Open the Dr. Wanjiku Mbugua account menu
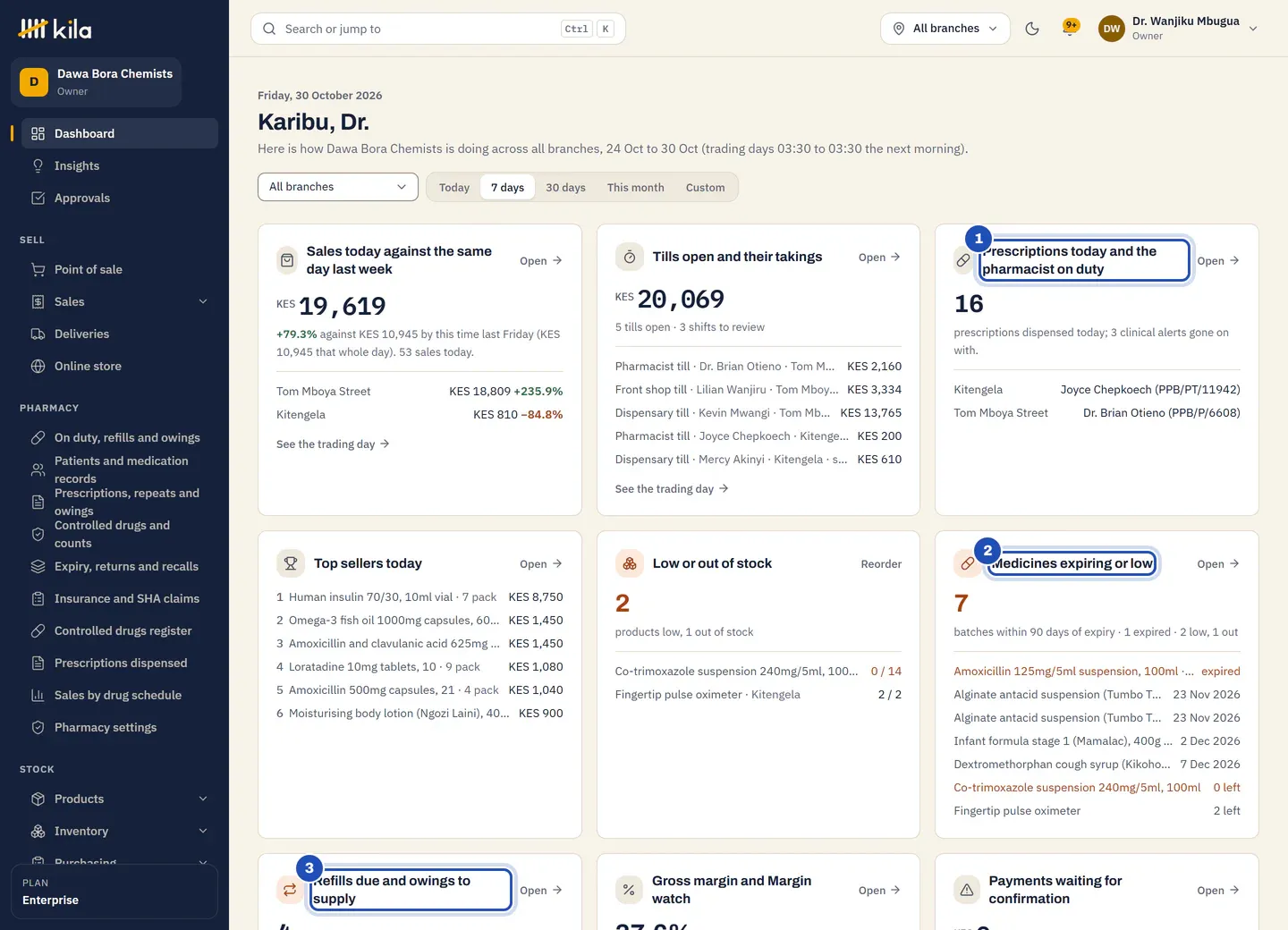1288x930 pixels. [x=1179, y=29]
